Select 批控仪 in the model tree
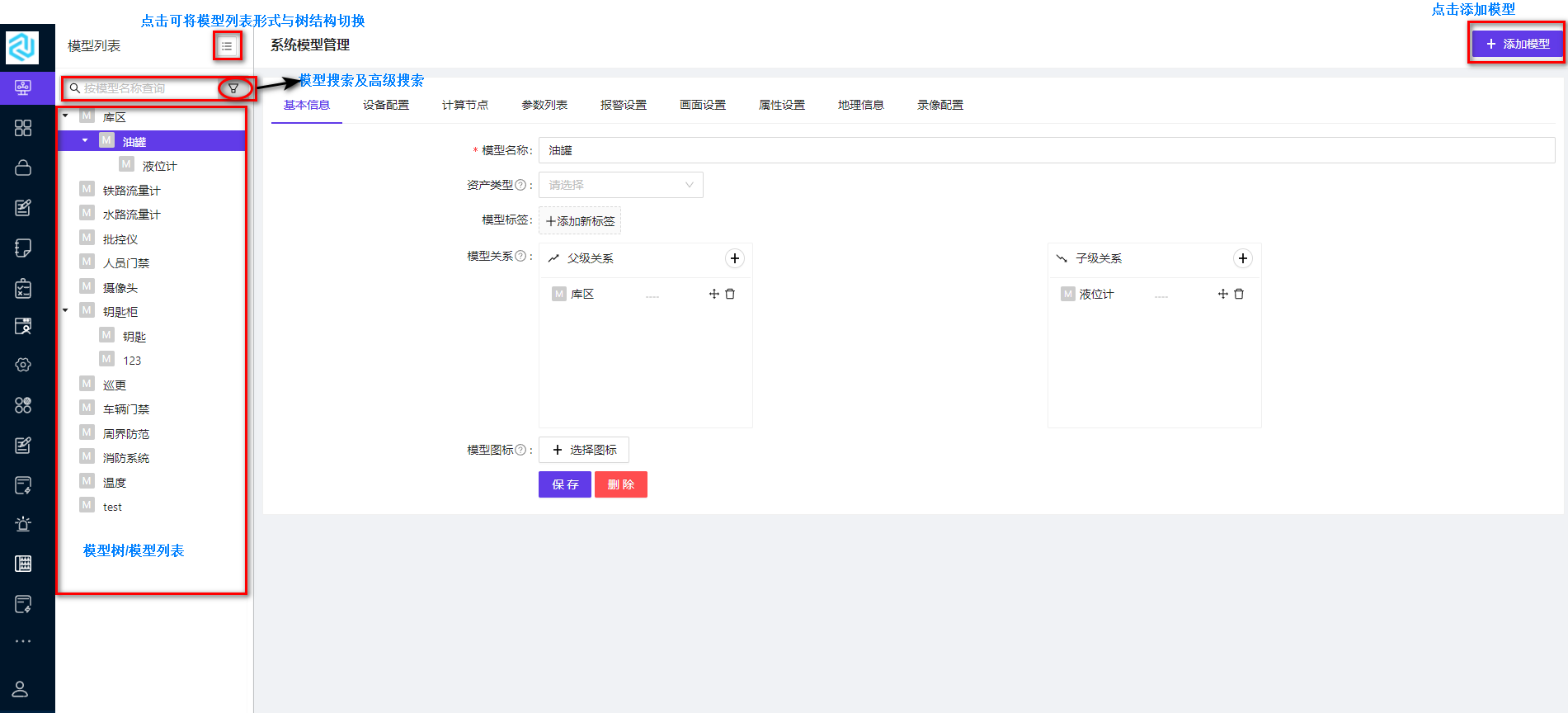The height and width of the screenshot is (713, 1568). 120,239
